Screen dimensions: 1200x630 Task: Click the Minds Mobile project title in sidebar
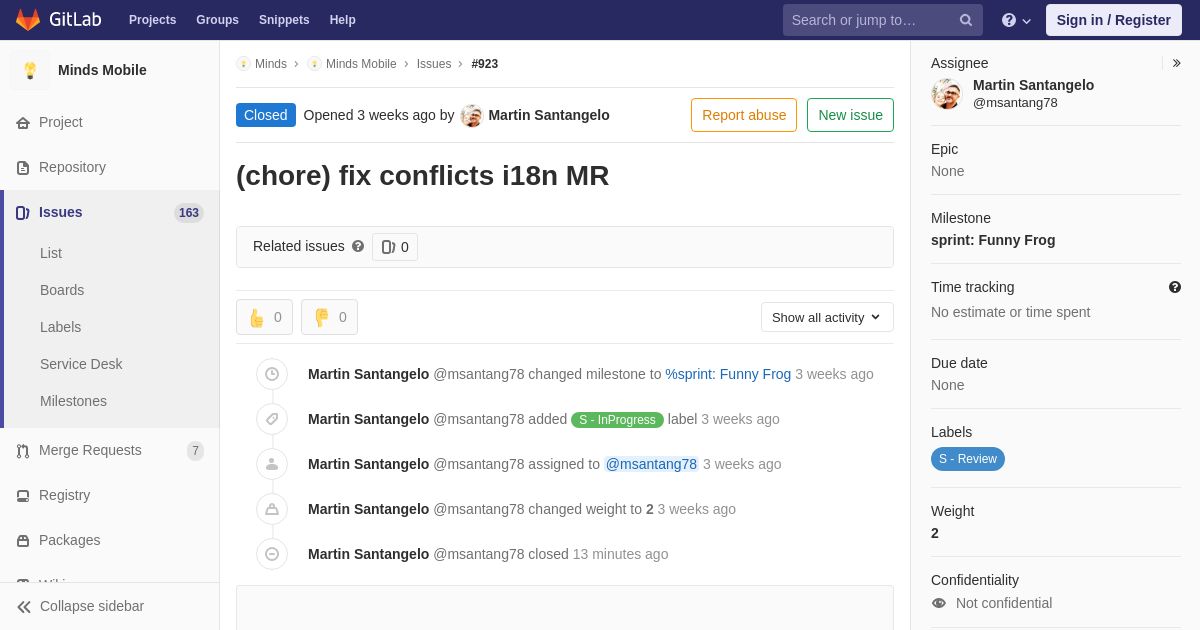pos(102,70)
